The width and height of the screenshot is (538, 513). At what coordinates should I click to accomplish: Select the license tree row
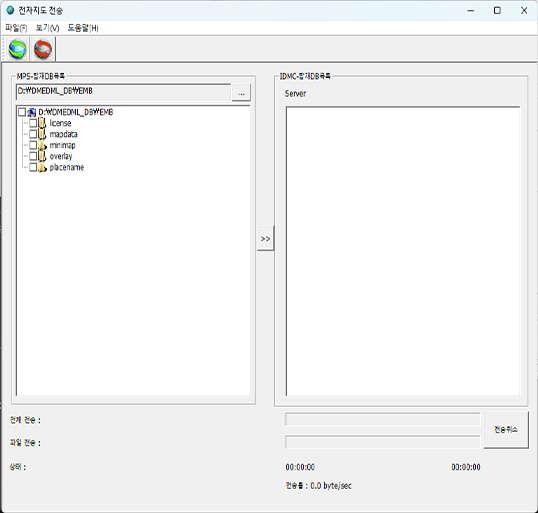(60, 123)
